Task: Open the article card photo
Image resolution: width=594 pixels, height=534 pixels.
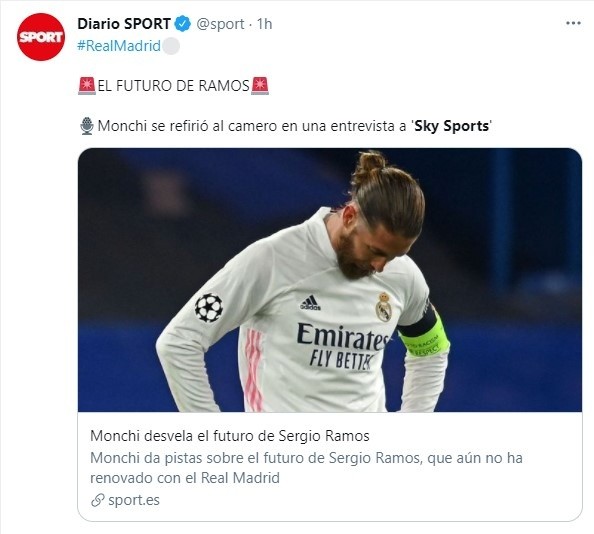Action: click(330, 280)
